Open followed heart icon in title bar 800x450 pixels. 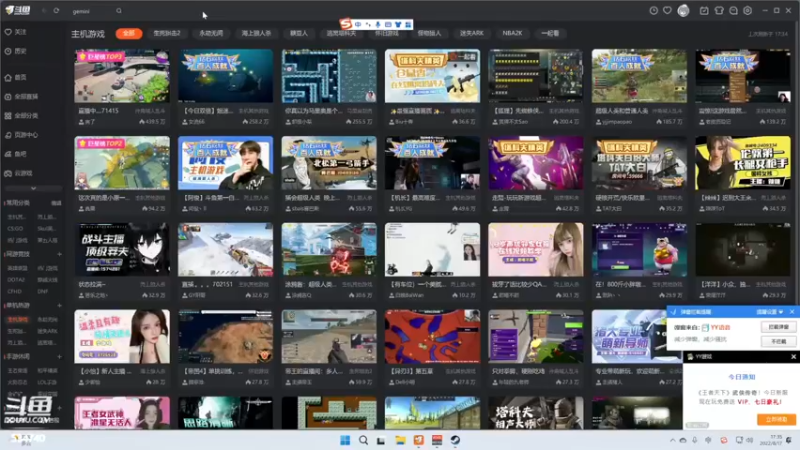[x=667, y=11]
